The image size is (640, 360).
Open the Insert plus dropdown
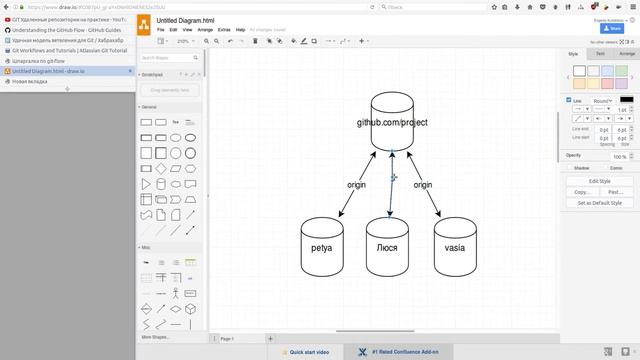(x=364, y=41)
